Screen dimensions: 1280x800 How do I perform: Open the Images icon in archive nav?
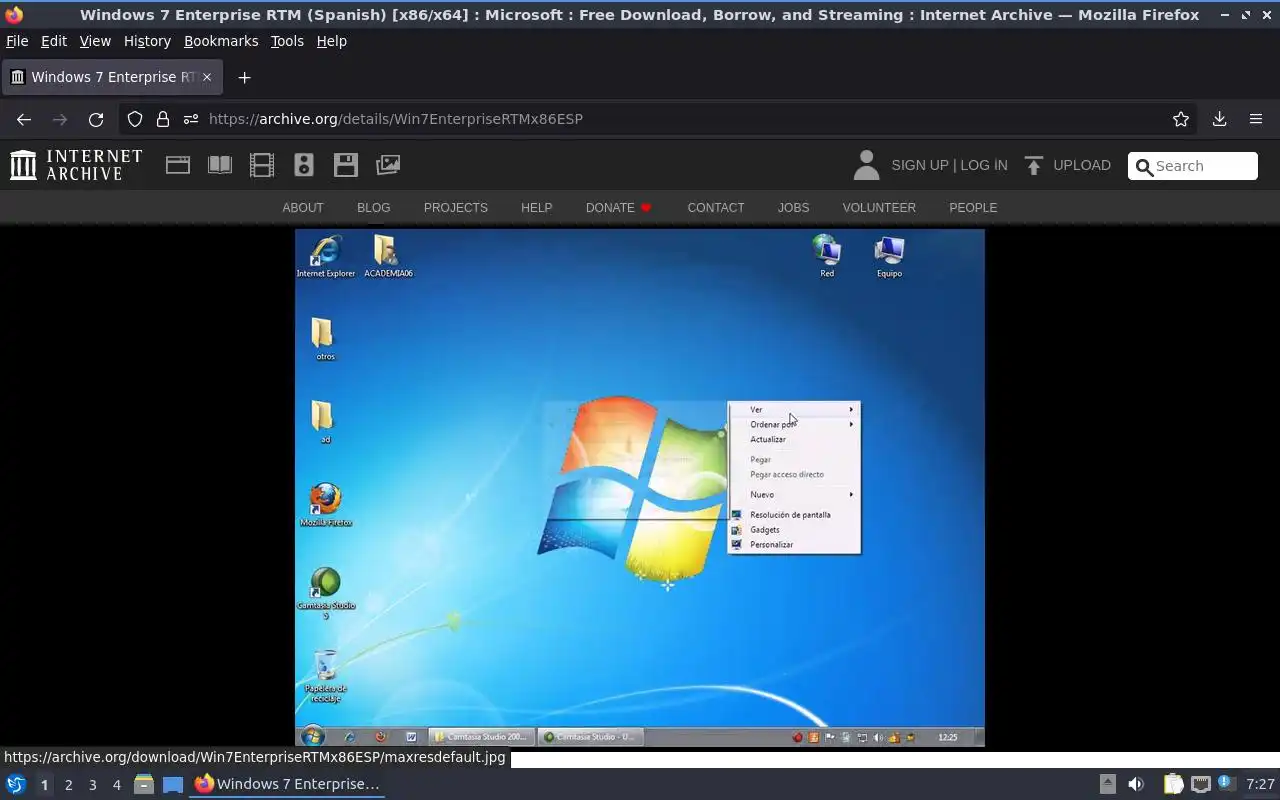click(388, 165)
